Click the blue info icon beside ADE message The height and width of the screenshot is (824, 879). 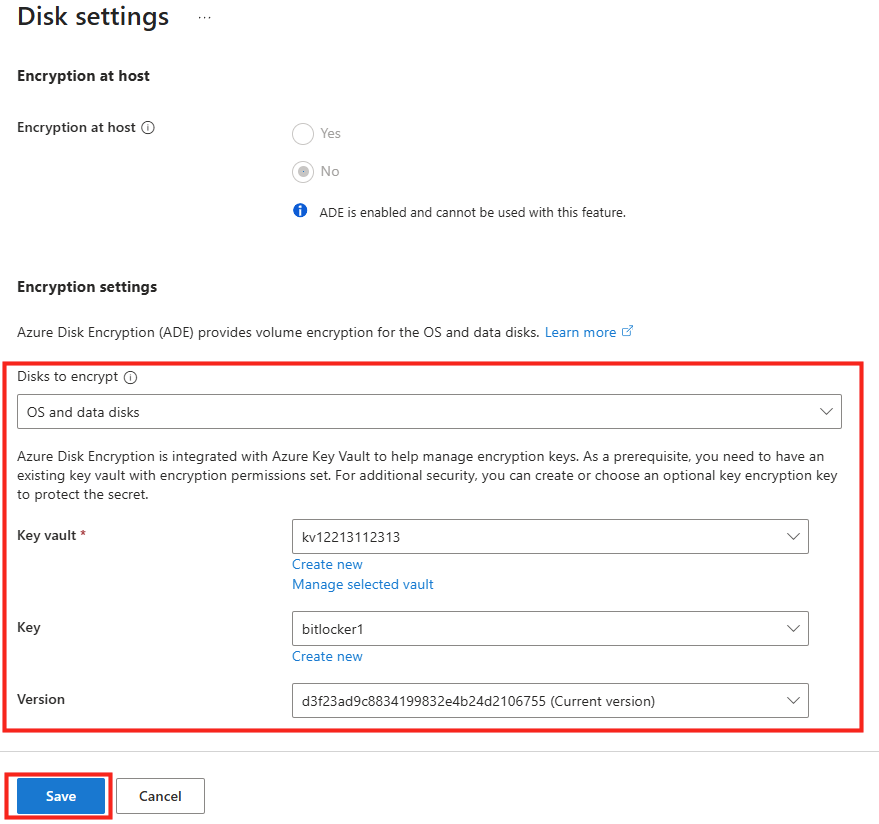(300, 211)
